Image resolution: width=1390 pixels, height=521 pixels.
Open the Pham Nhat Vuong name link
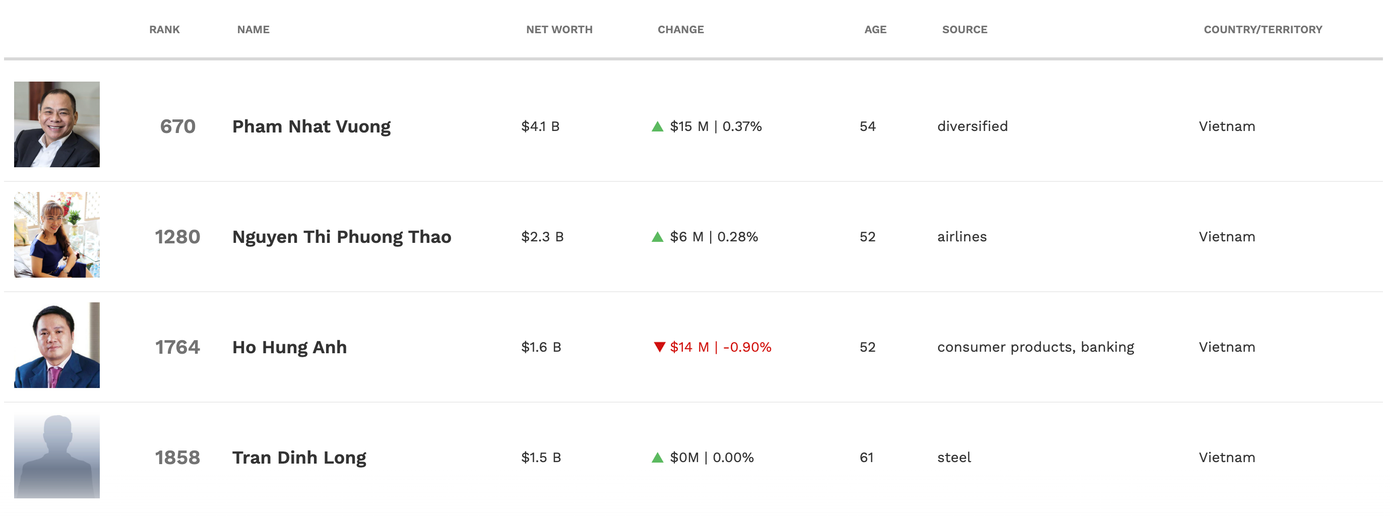(311, 127)
